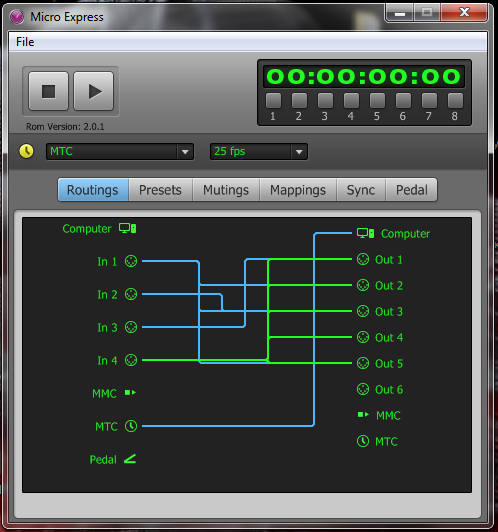Click the Pedal input icon
The width and height of the screenshot is (498, 532).
click(130, 459)
